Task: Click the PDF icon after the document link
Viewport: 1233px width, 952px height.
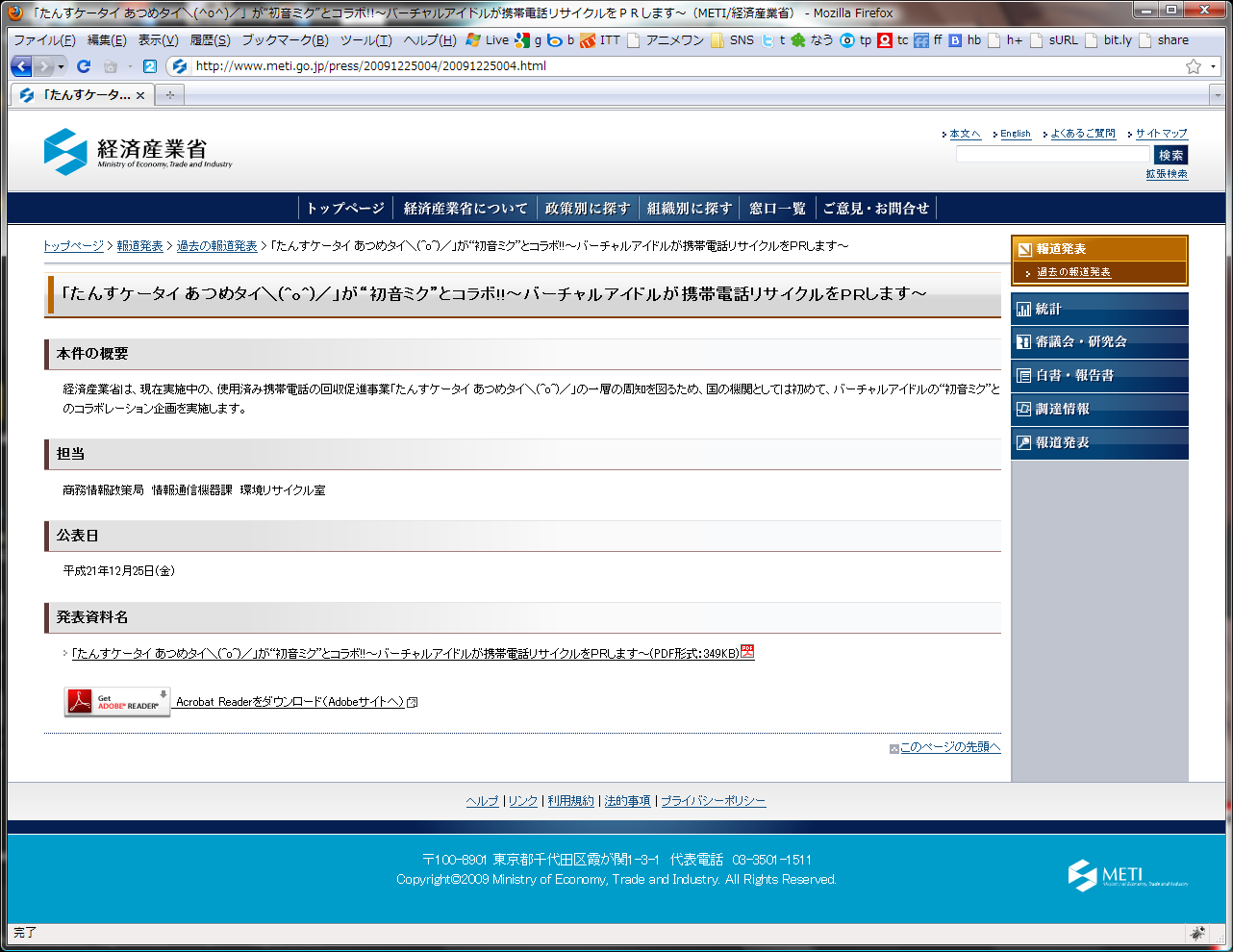Action: [747, 652]
